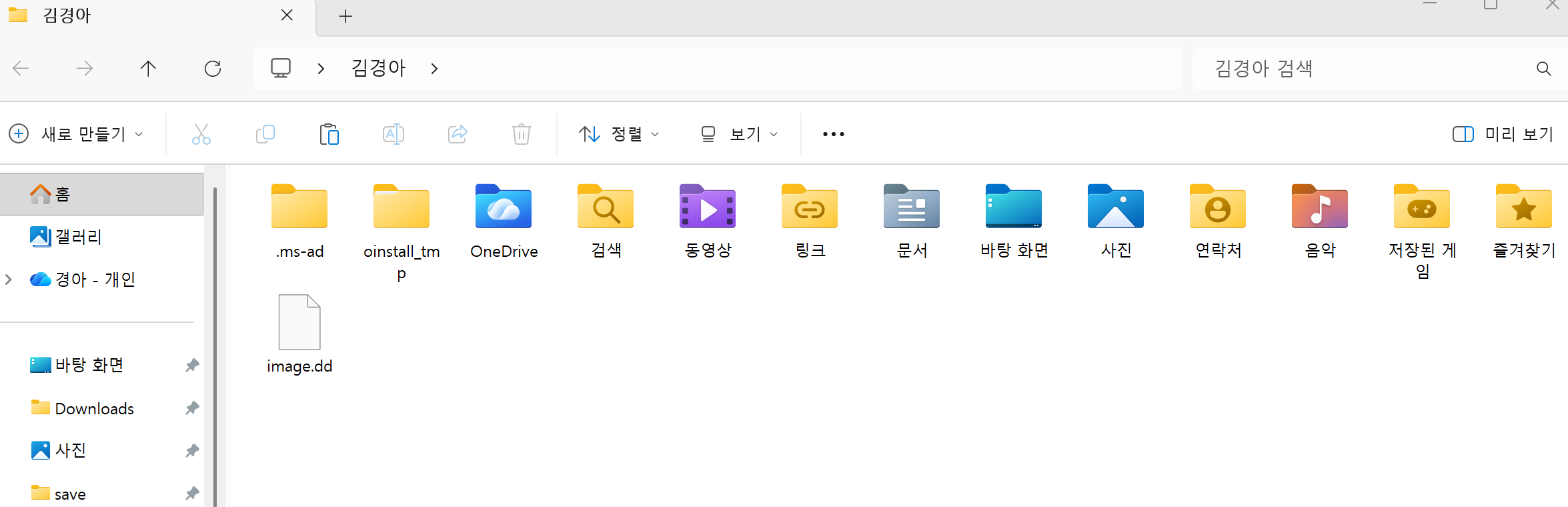The image size is (1568, 507).
Task: Select the 즐겨찾기 favorites folder
Action: coord(1524,221)
